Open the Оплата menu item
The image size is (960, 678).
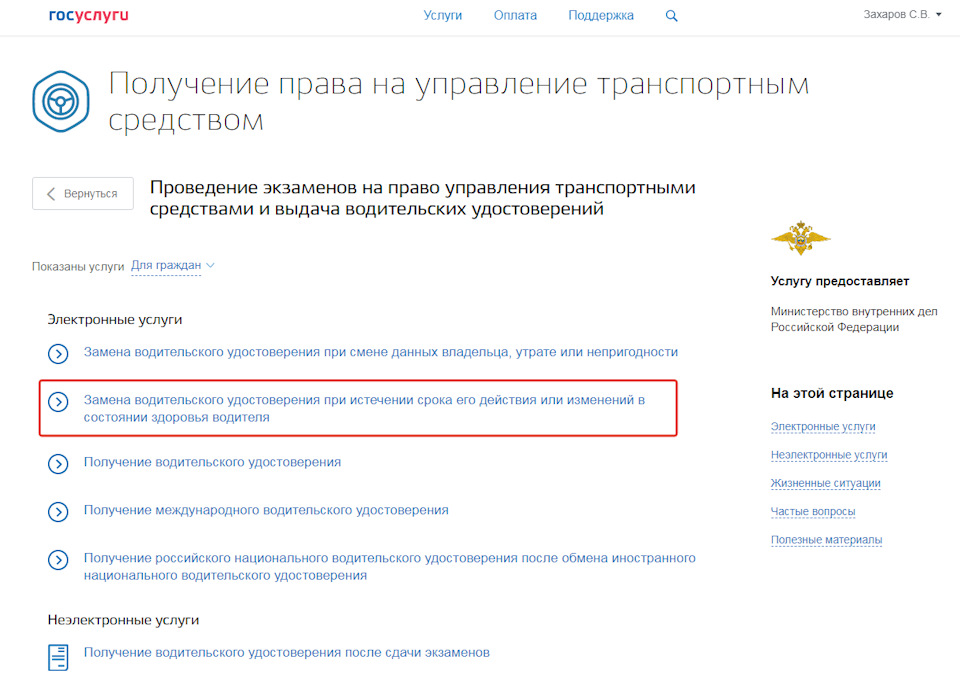(516, 15)
